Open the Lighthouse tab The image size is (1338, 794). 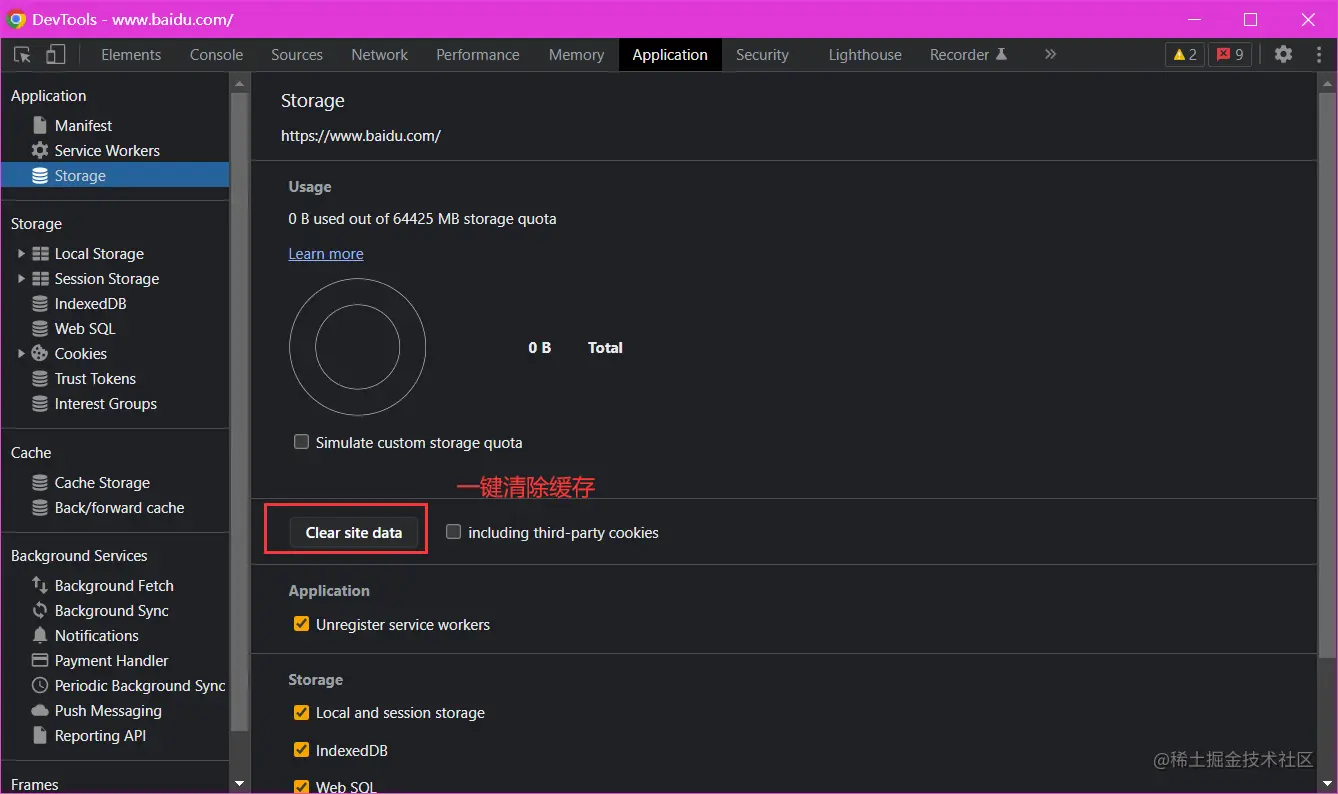(x=865, y=55)
